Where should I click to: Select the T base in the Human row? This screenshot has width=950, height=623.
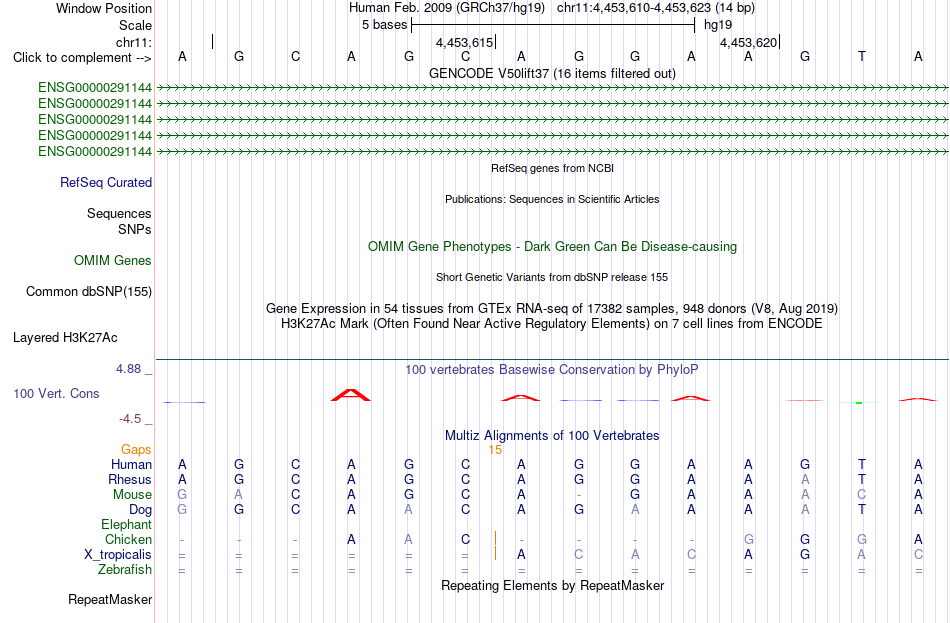coord(862,464)
